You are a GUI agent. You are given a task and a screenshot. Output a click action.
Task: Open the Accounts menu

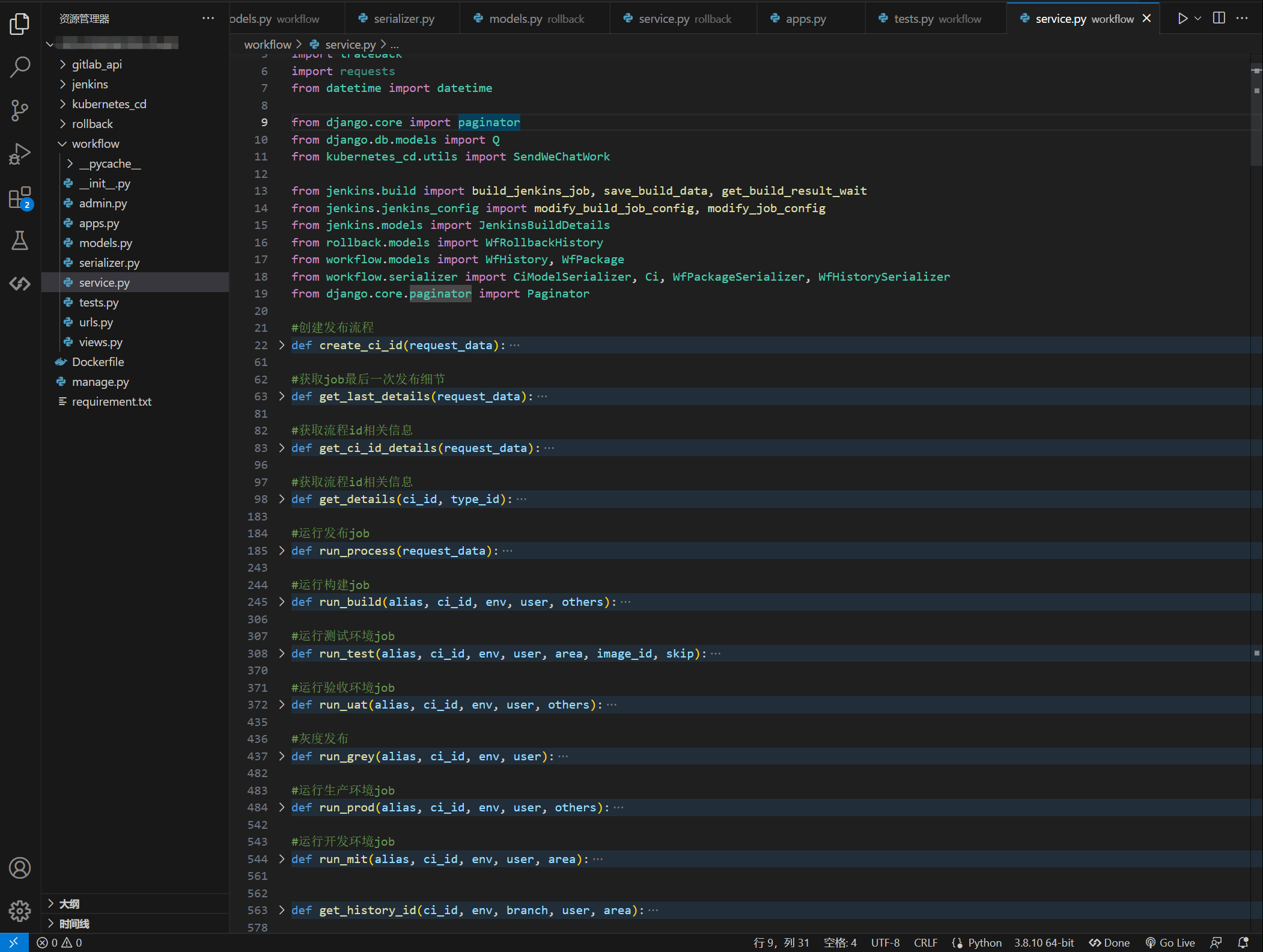click(x=20, y=868)
